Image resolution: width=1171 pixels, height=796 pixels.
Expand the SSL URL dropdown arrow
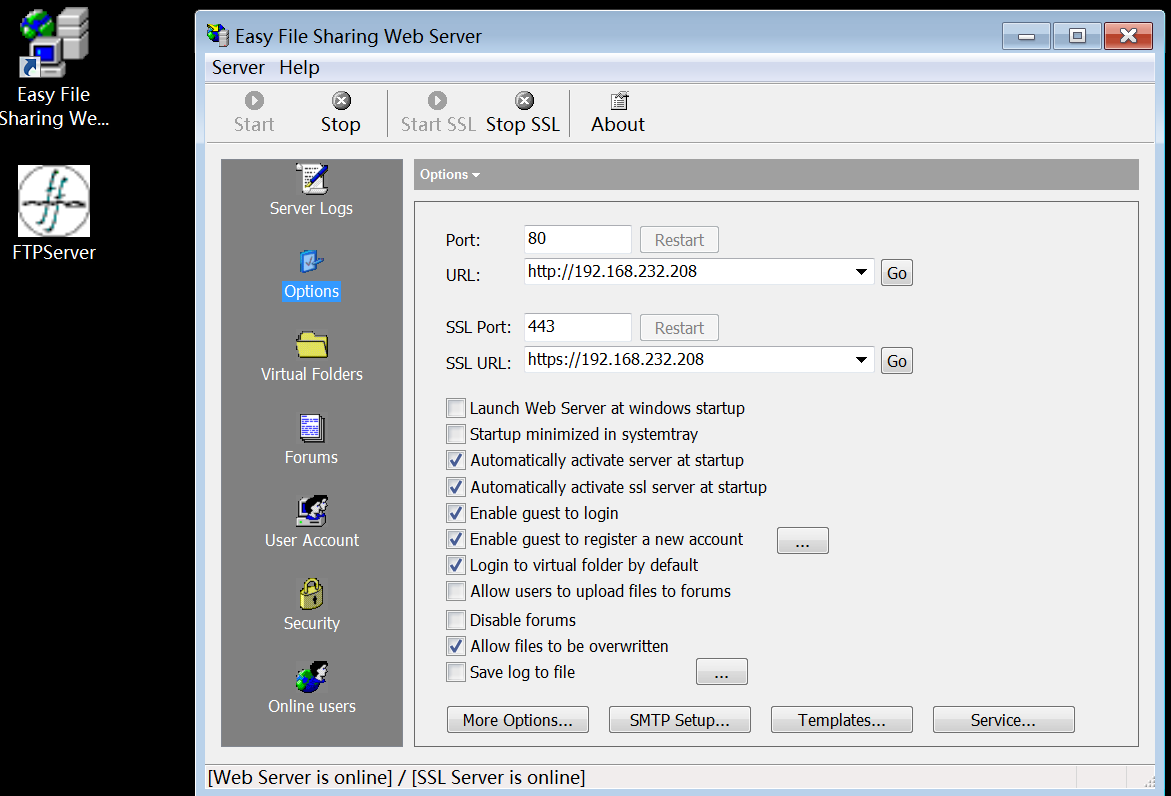[861, 360]
